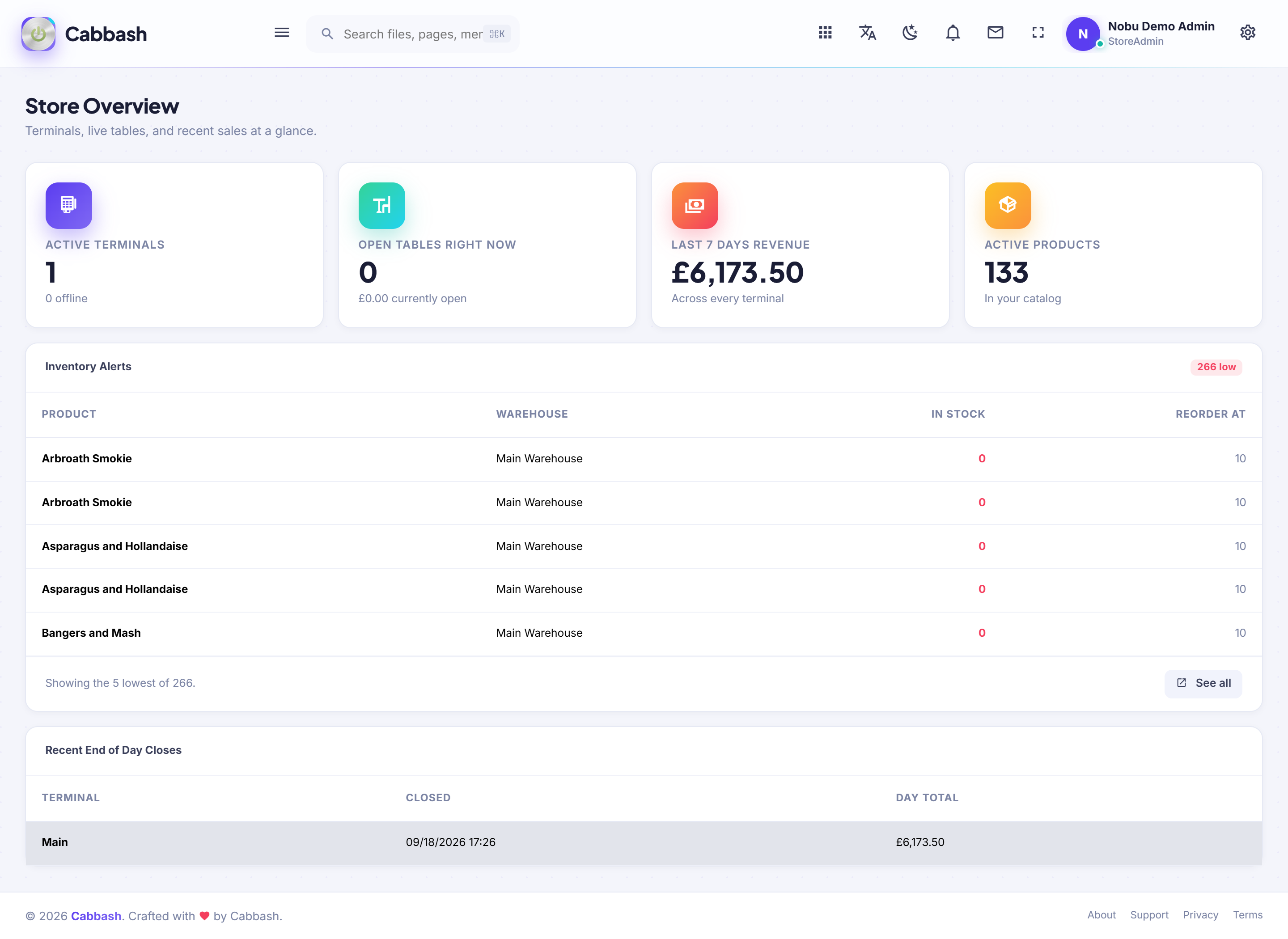Click the Recent End of Day Closes heading
Screen dimensions: 1288x939
[x=113, y=750]
